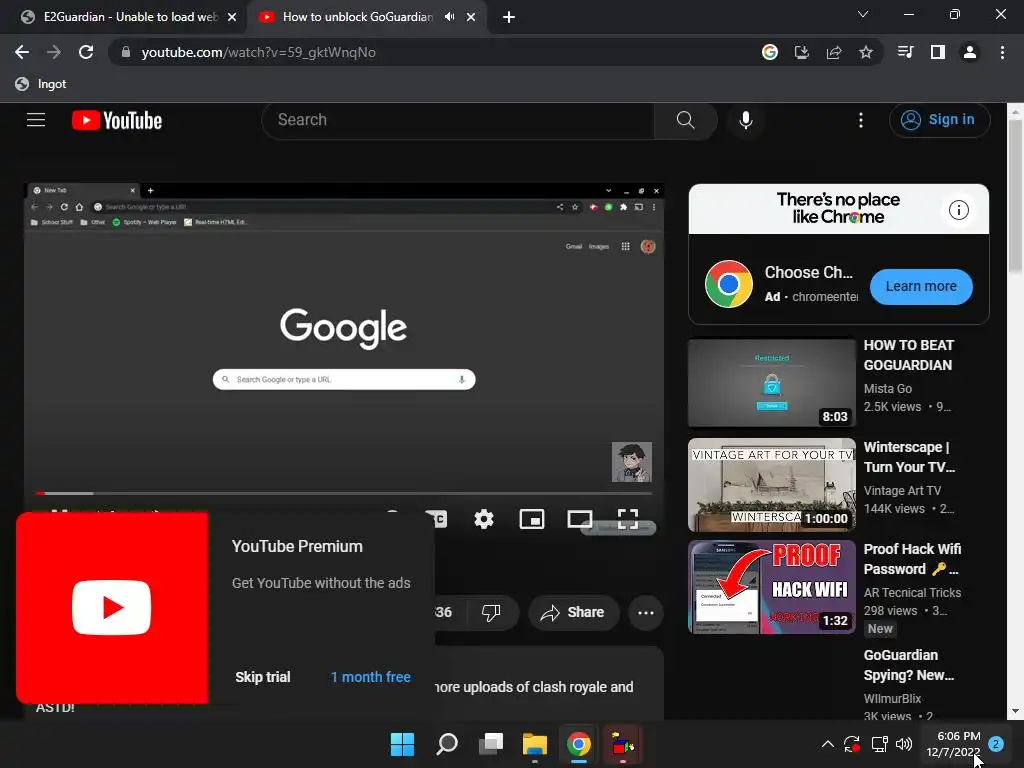Image resolution: width=1024 pixels, height=768 pixels.
Task: Click Skip trial in Premium popup
Action: (263, 677)
